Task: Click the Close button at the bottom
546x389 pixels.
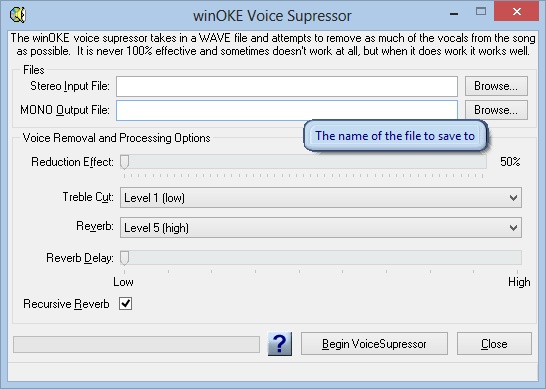Action: tap(494, 344)
